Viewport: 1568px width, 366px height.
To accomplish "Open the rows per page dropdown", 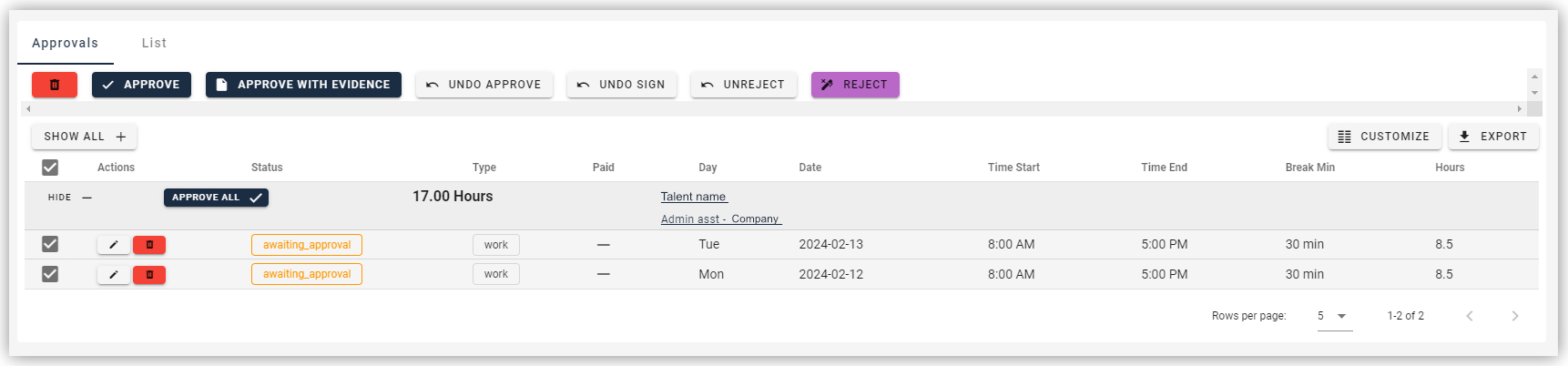I will (x=1333, y=316).
